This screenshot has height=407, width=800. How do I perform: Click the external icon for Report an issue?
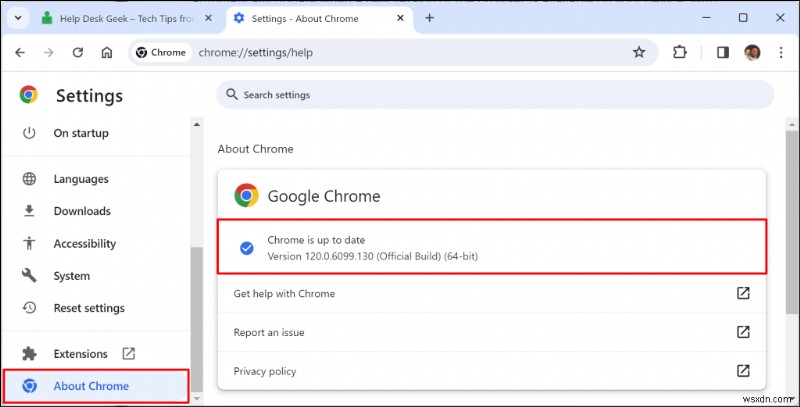point(743,332)
